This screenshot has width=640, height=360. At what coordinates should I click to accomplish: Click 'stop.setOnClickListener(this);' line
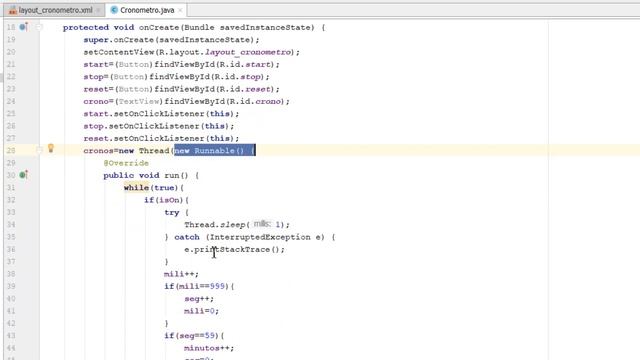pyautogui.click(x=159, y=126)
